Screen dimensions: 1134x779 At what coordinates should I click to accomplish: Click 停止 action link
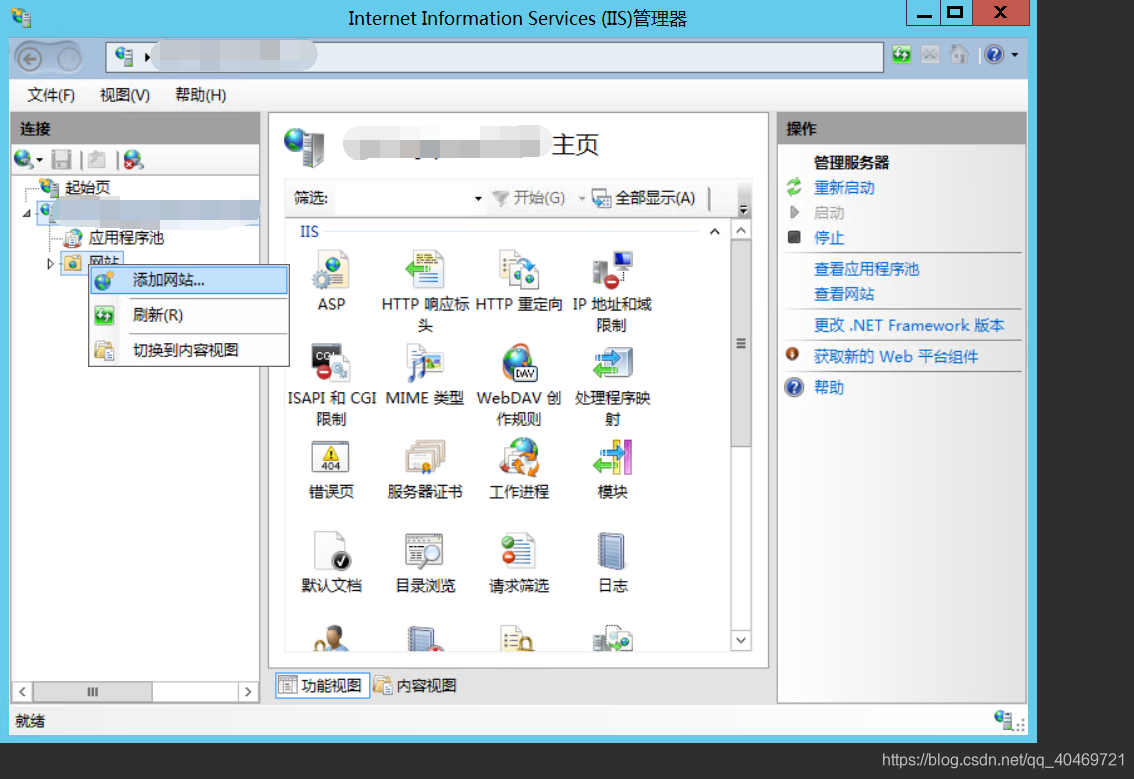[x=829, y=237]
